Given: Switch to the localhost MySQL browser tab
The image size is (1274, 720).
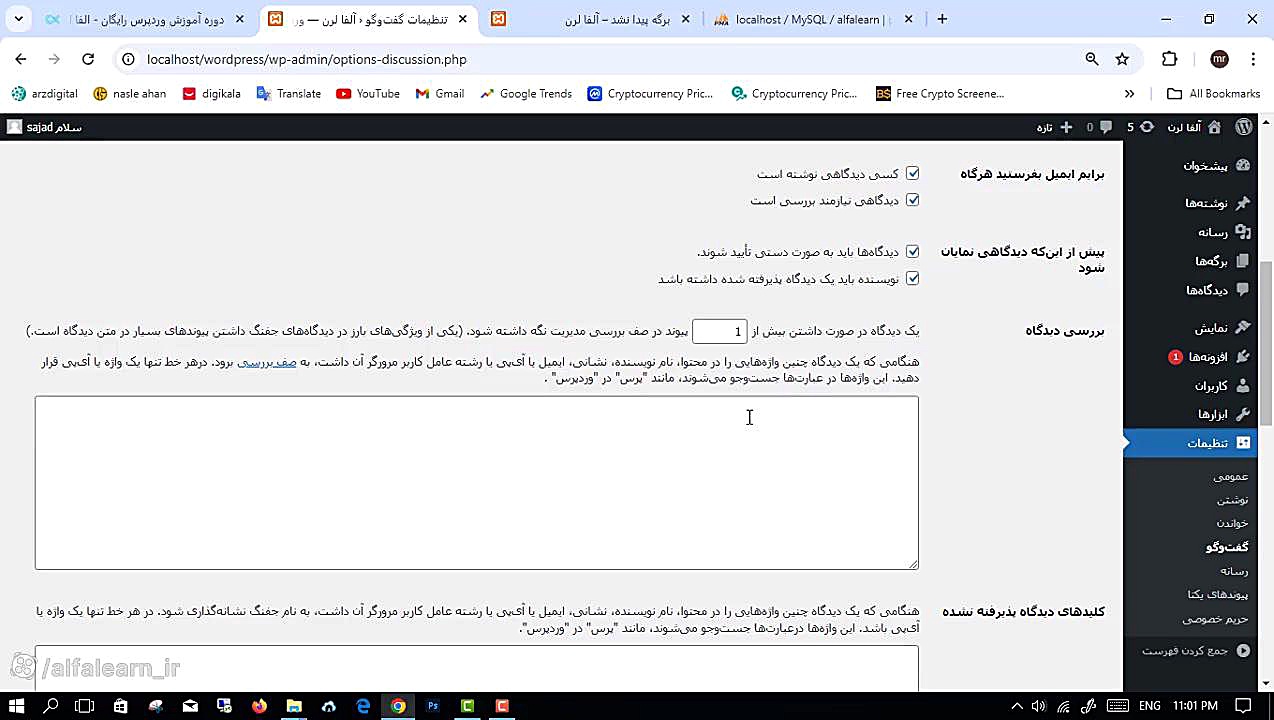Looking at the screenshot, I should click(810, 18).
